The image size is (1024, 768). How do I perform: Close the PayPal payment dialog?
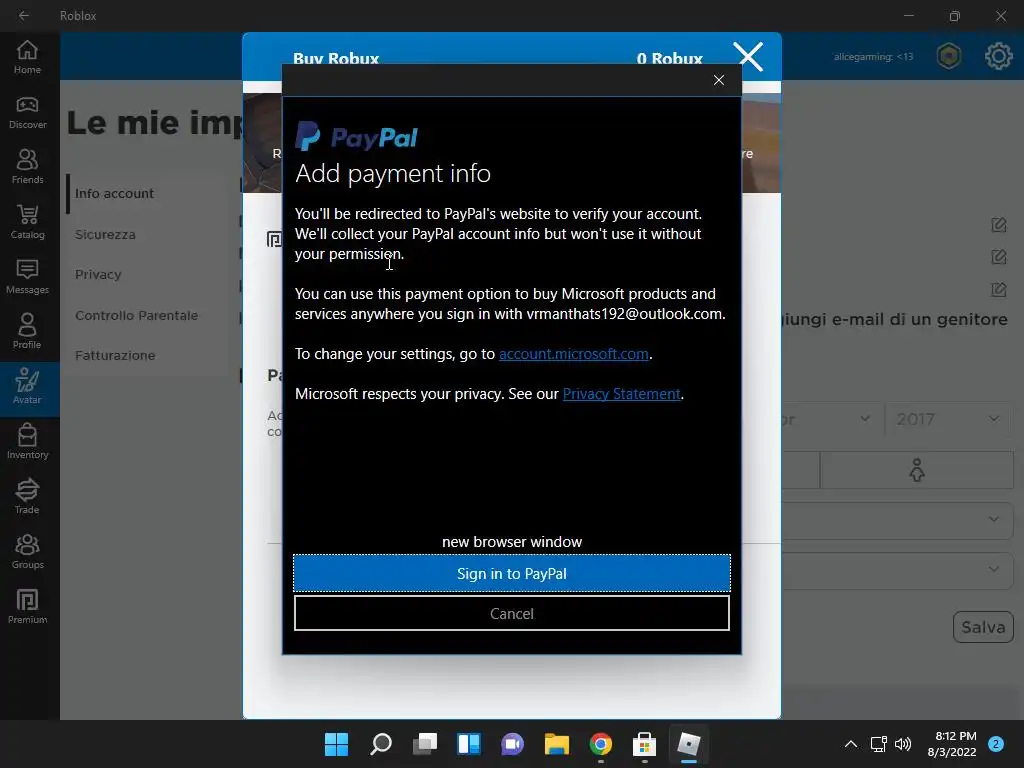coord(719,80)
